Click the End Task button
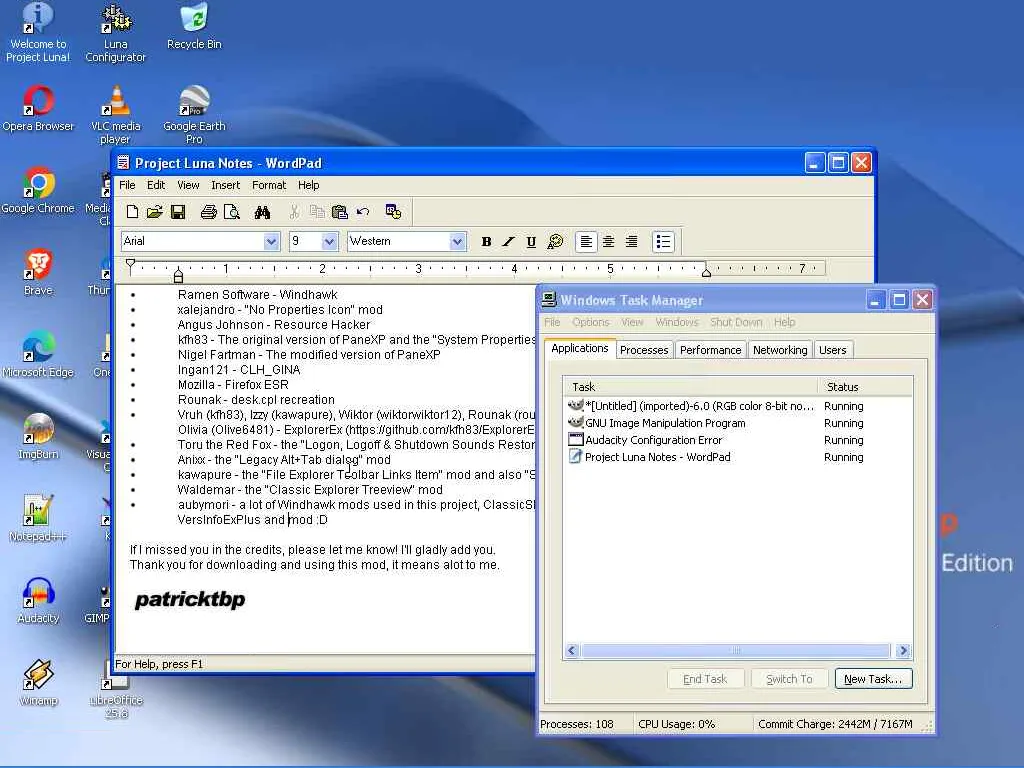This screenshot has width=1024, height=768. 705,679
